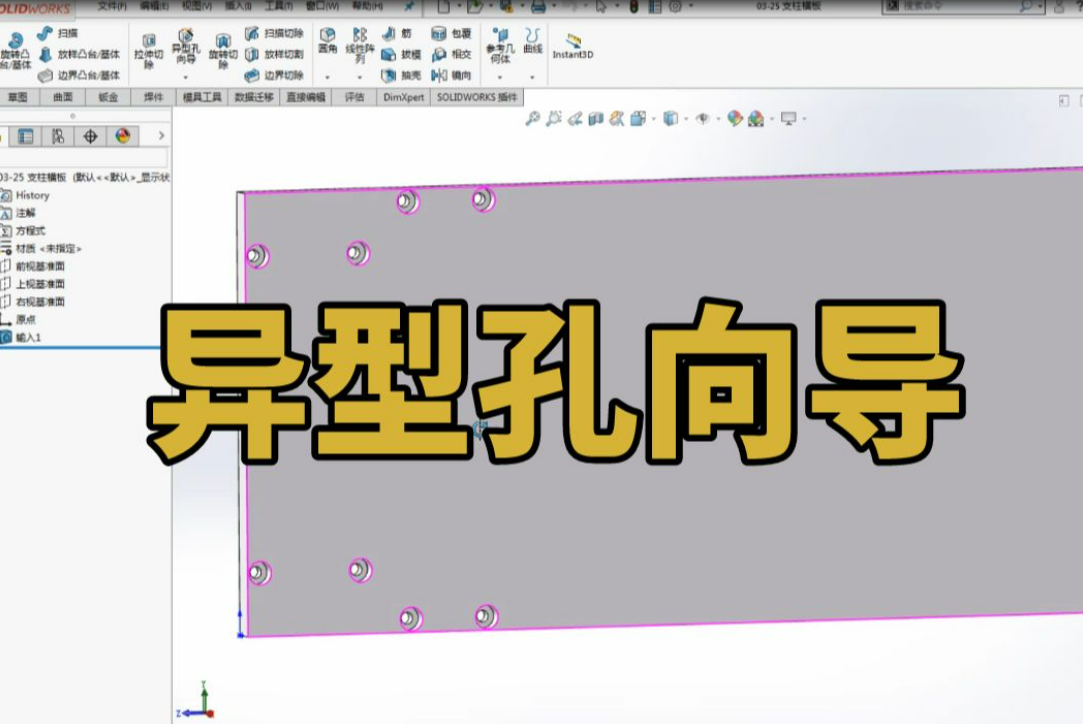The height and width of the screenshot is (724, 1083).
Task: Click the top-right search command field
Action: [x=960, y=8]
